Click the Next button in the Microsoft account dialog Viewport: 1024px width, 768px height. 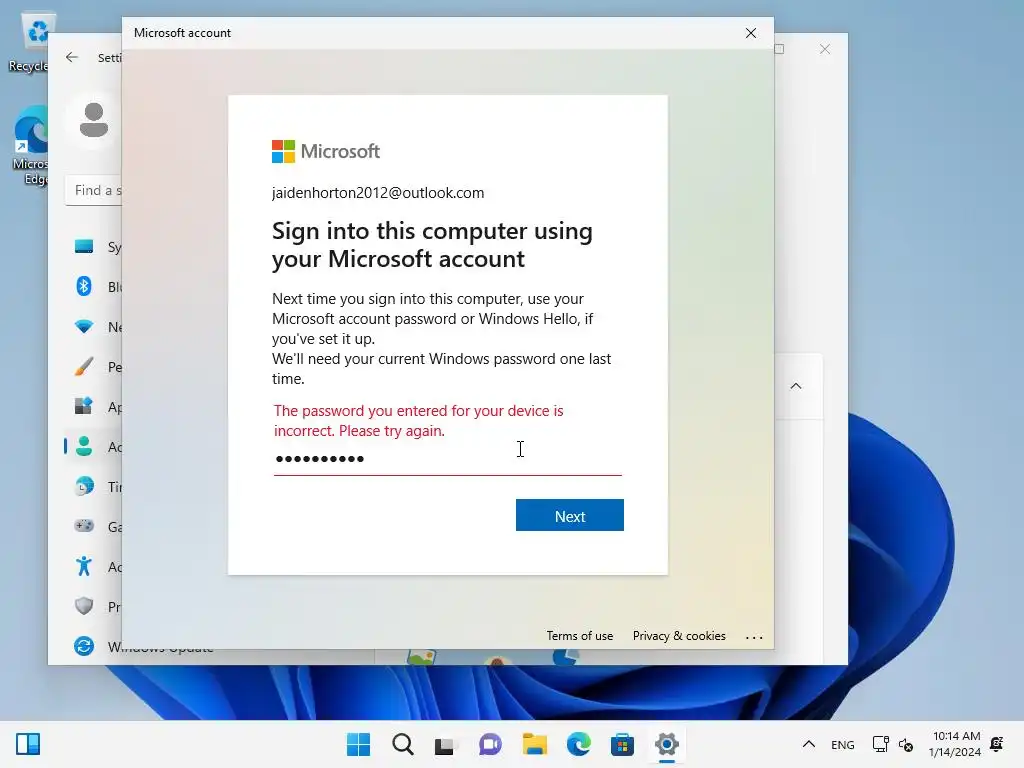click(569, 515)
